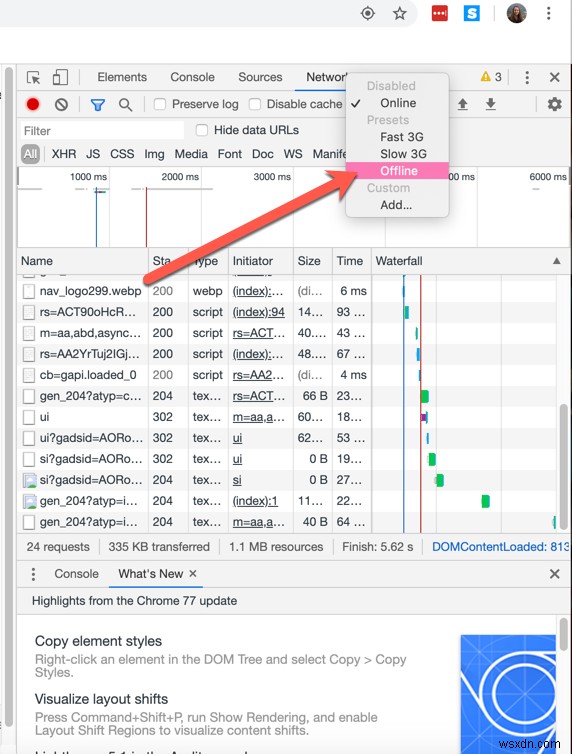
Task: Open the red extension icon
Action: point(439,13)
